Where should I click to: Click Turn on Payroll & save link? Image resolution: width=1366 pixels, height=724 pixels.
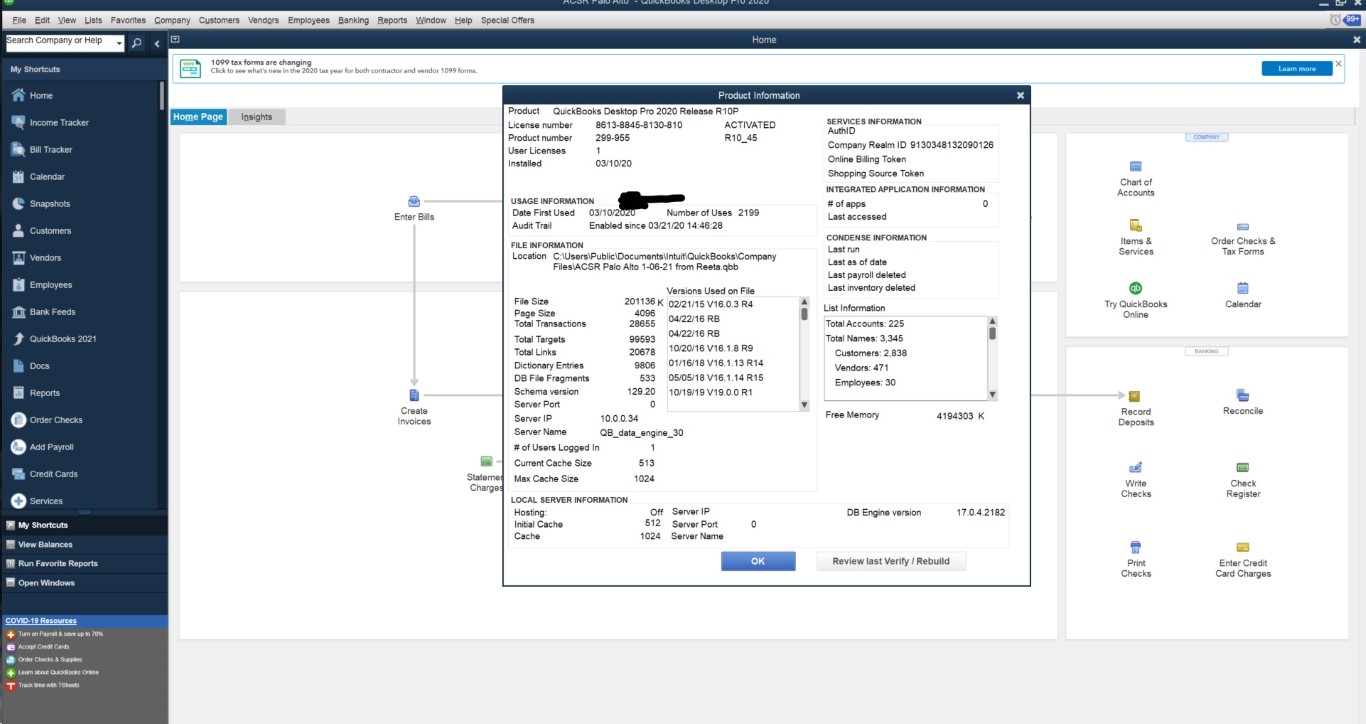60,634
